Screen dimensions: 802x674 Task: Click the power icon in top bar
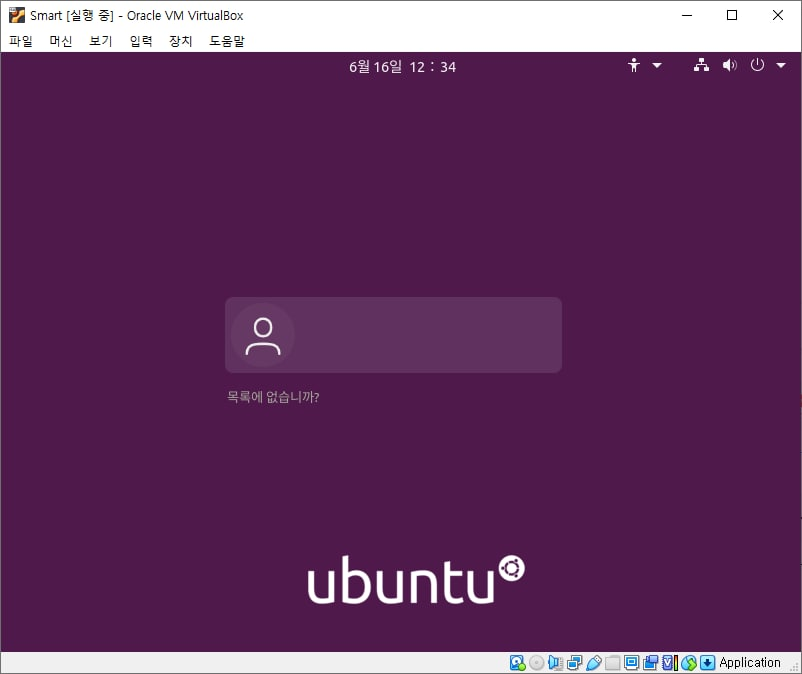[x=757, y=65]
